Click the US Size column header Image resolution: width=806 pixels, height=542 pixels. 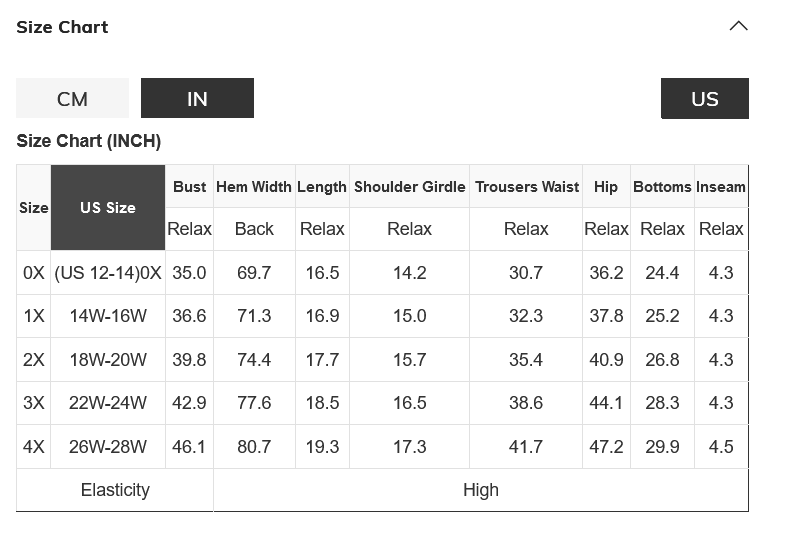pyautogui.click(x=108, y=208)
